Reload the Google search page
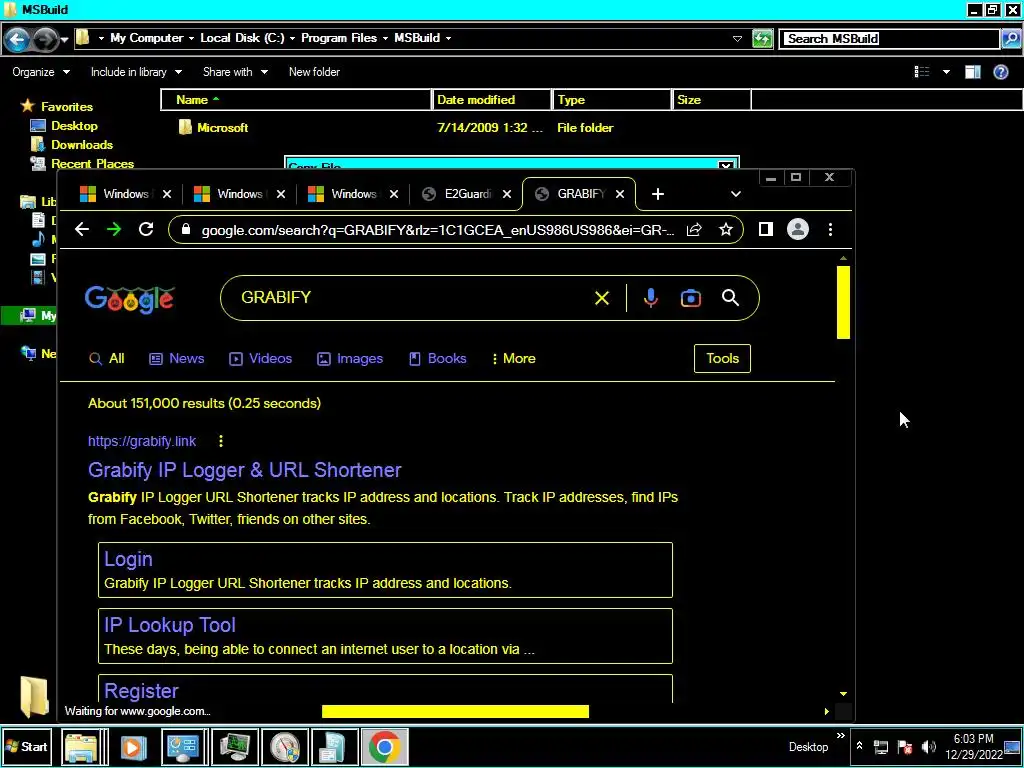This screenshot has height=768, width=1024. click(x=146, y=229)
